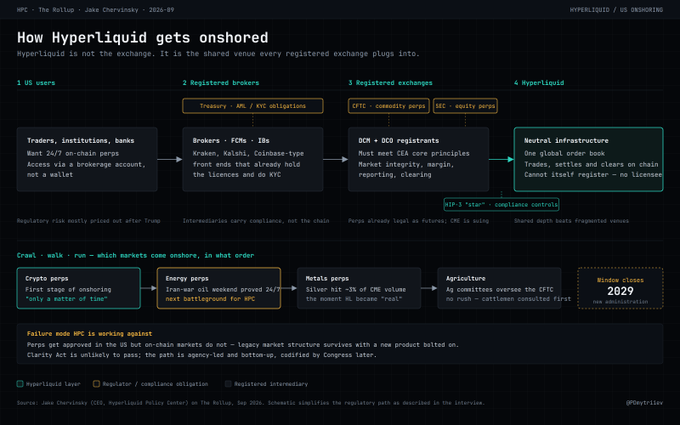Viewport: 680px width, 425px height.
Task: Click the 'Energy perps' card heading
Action: coord(187,278)
